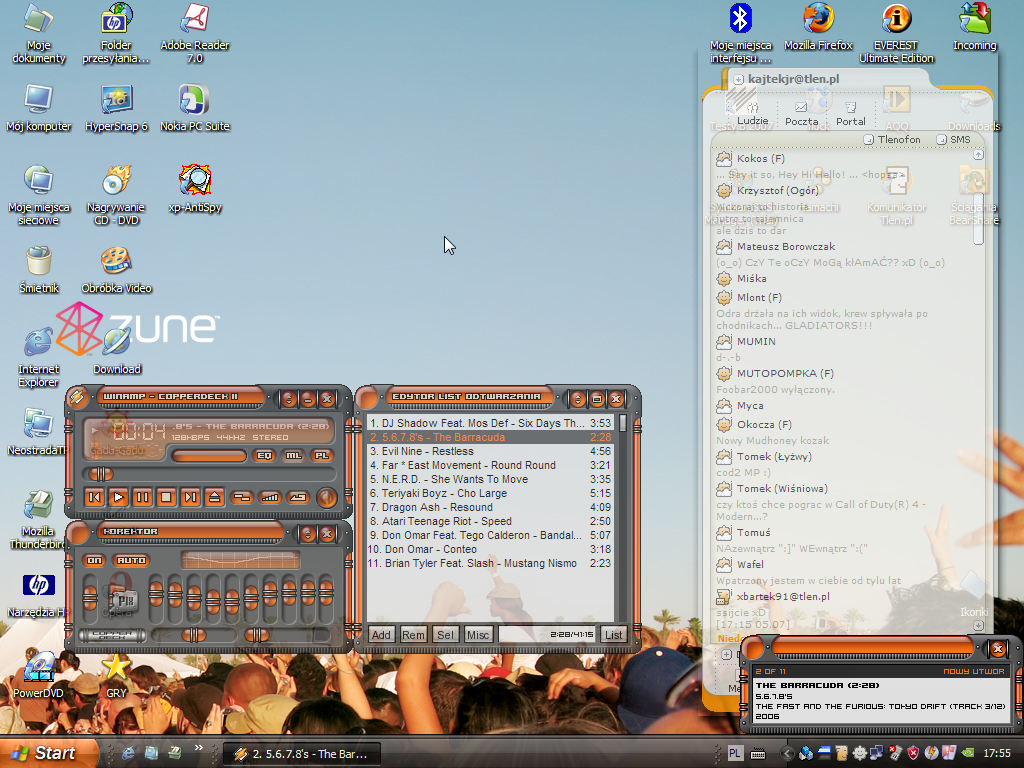Click the playlist editor scrollbar thumb

click(623, 423)
